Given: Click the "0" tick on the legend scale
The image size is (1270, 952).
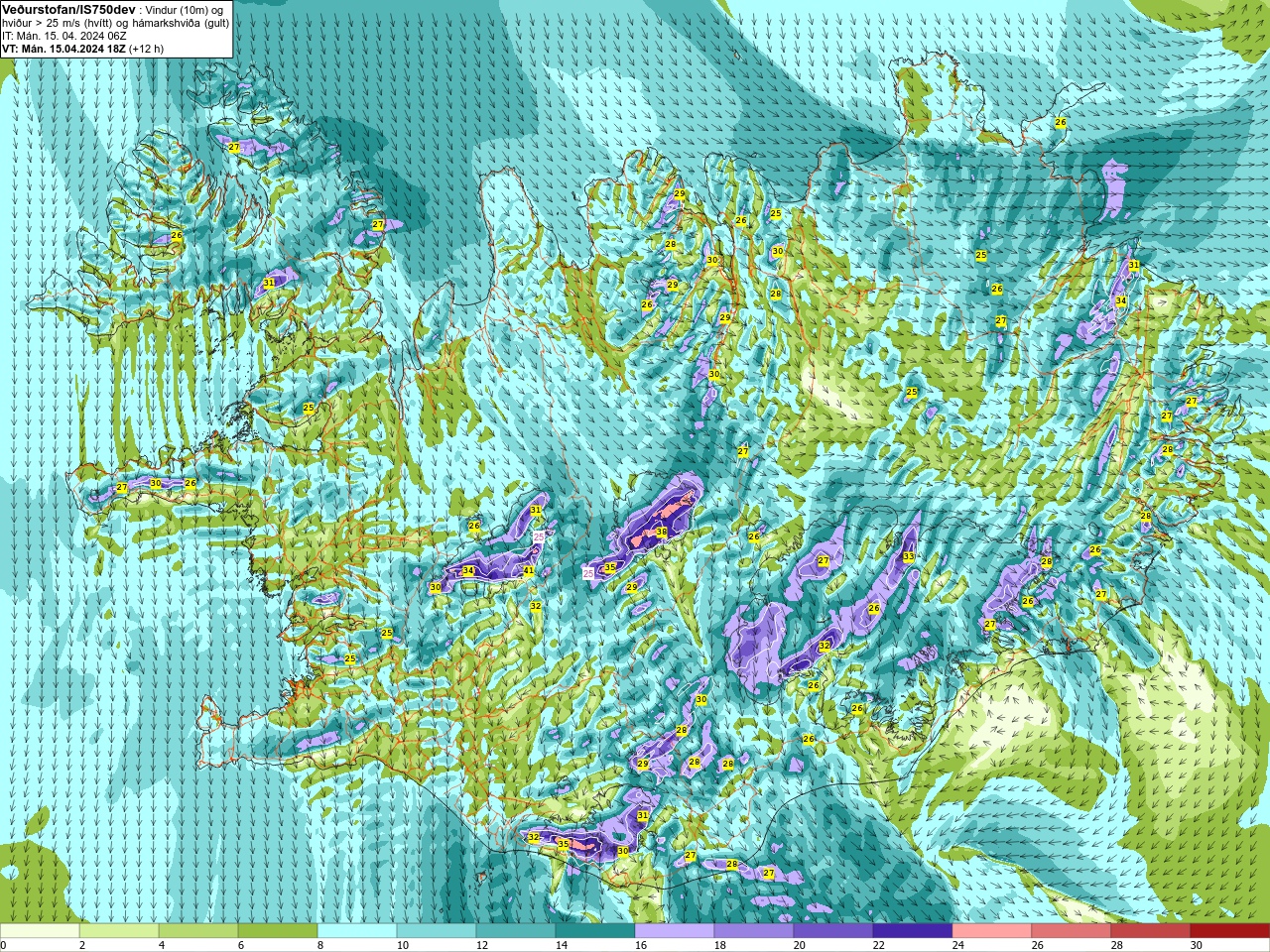Looking at the screenshot, I should coord(3,945).
